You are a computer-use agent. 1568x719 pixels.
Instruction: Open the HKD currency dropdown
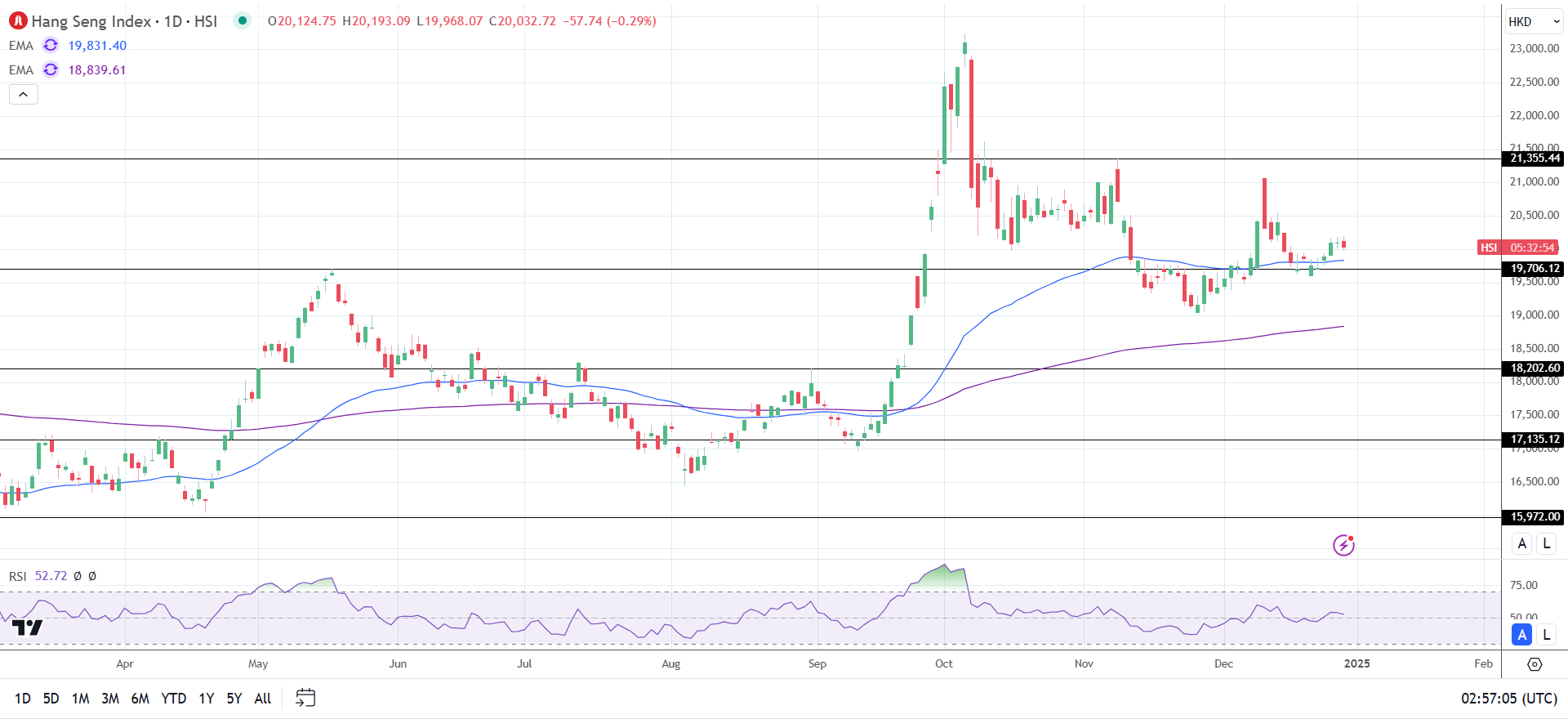pos(1534,22)
